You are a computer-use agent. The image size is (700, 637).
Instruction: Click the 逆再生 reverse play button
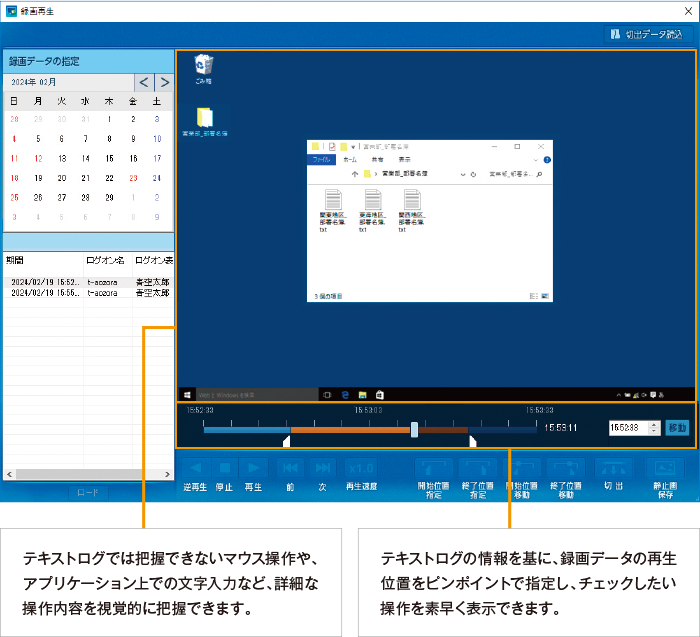[195, 468]
